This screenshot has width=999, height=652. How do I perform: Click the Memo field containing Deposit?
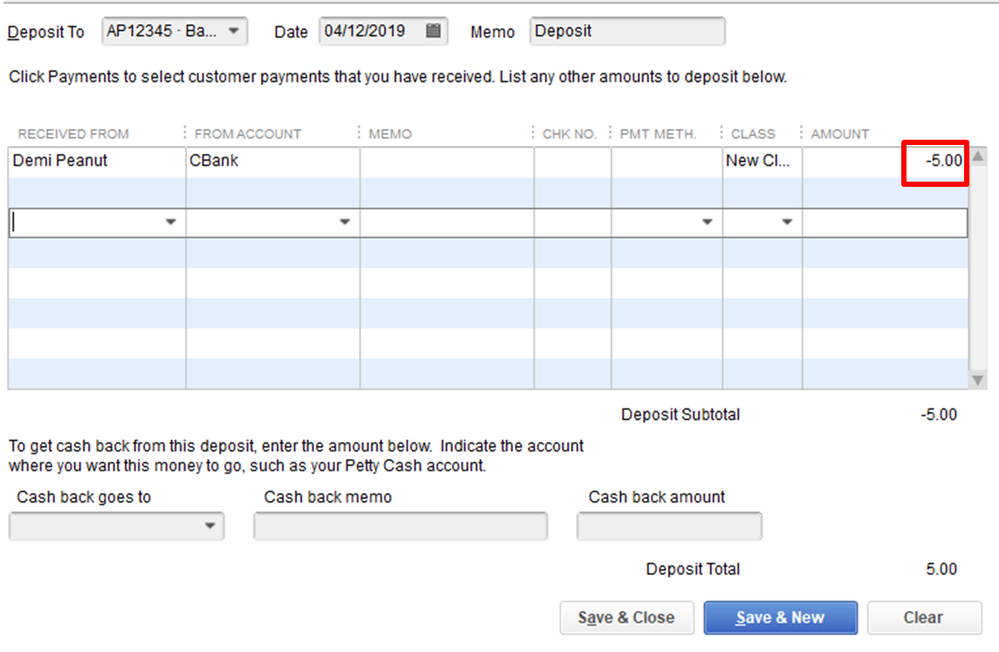[627, 31]
